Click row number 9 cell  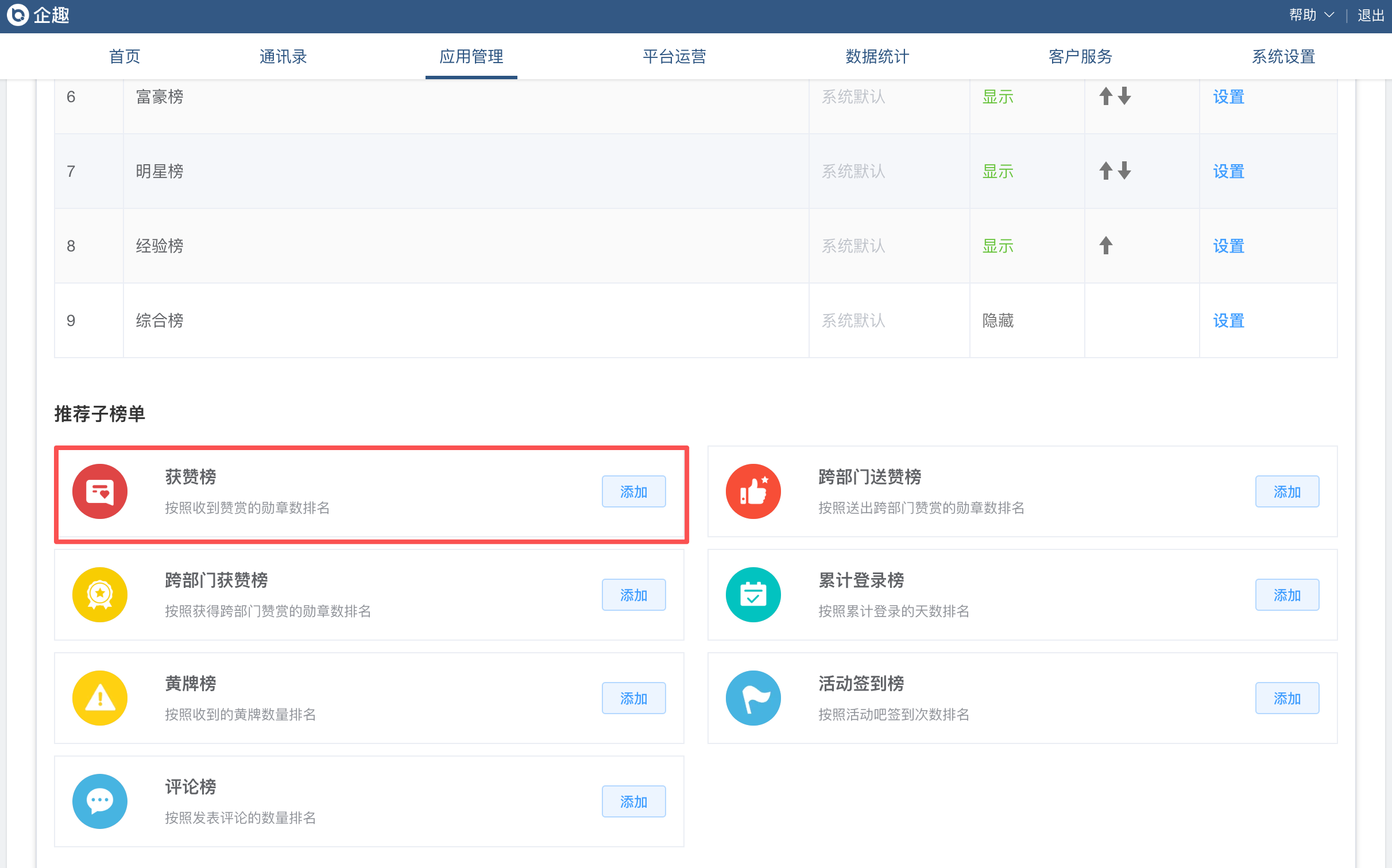[x=89, y=320]
